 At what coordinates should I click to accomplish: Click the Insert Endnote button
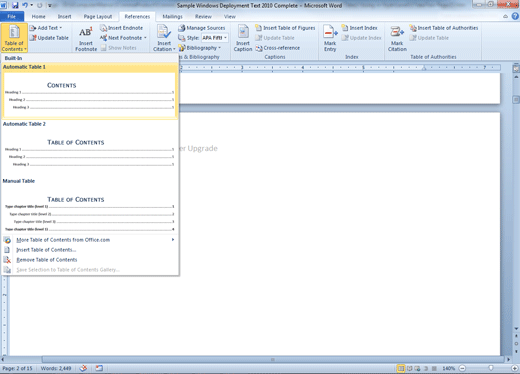click(121, 28)
